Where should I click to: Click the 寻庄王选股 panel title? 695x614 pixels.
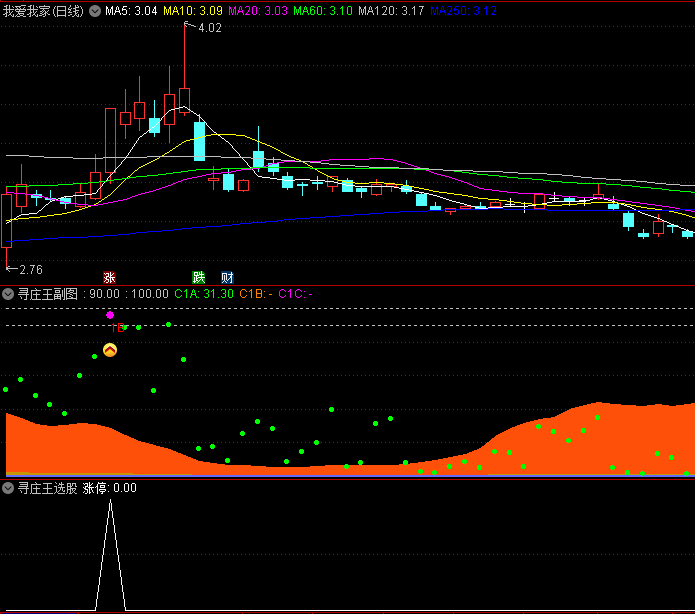pos(47,488)
